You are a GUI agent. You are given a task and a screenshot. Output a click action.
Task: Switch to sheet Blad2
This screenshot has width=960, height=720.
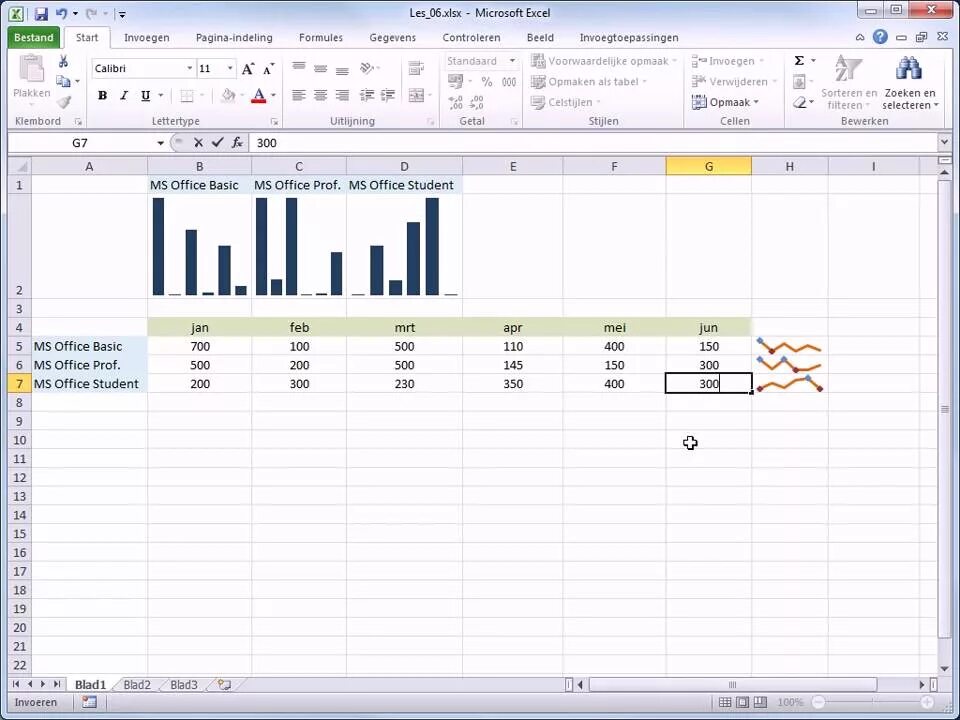(x=137, y=684)
